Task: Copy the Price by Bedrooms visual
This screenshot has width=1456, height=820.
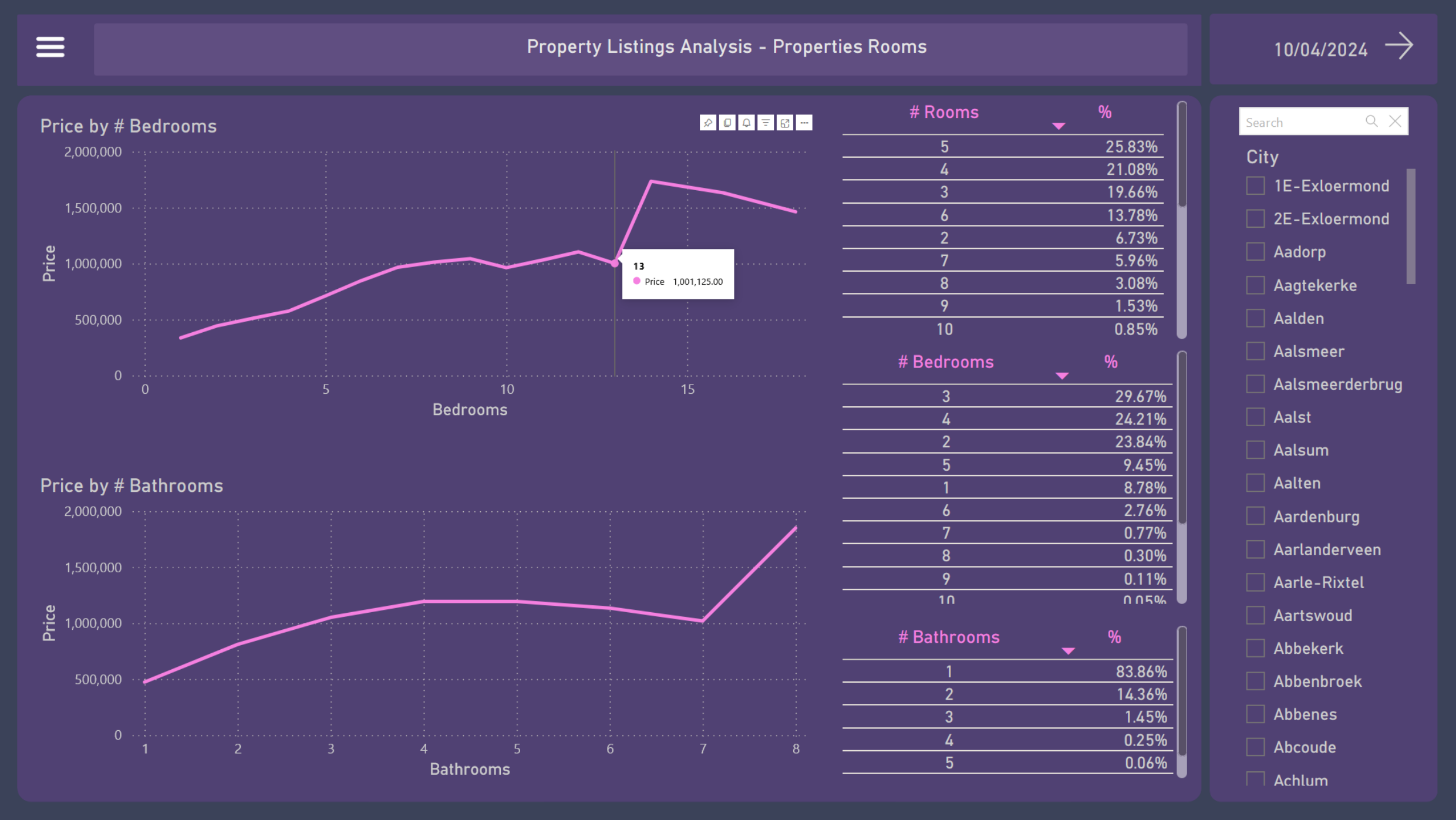Action: [x=727, y=123]
